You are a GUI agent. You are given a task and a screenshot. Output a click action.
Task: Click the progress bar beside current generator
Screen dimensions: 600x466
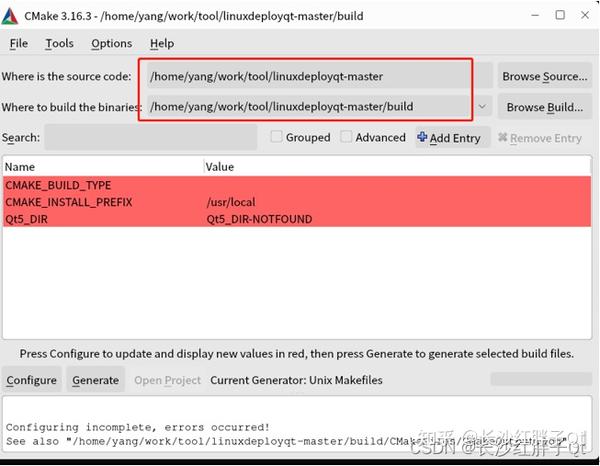point(541,379)
